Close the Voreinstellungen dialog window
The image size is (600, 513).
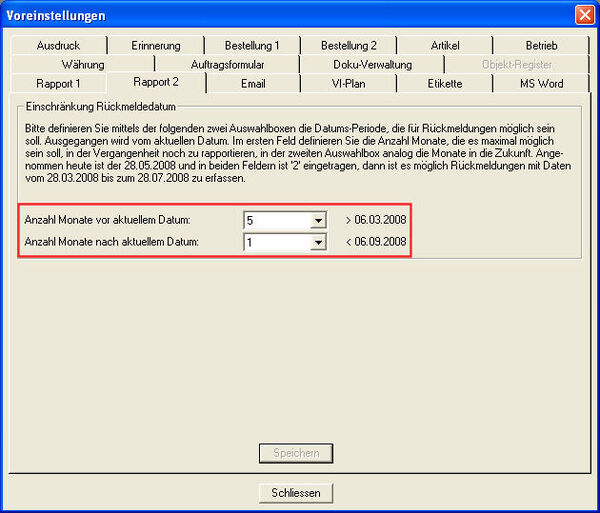pos(584,15)
